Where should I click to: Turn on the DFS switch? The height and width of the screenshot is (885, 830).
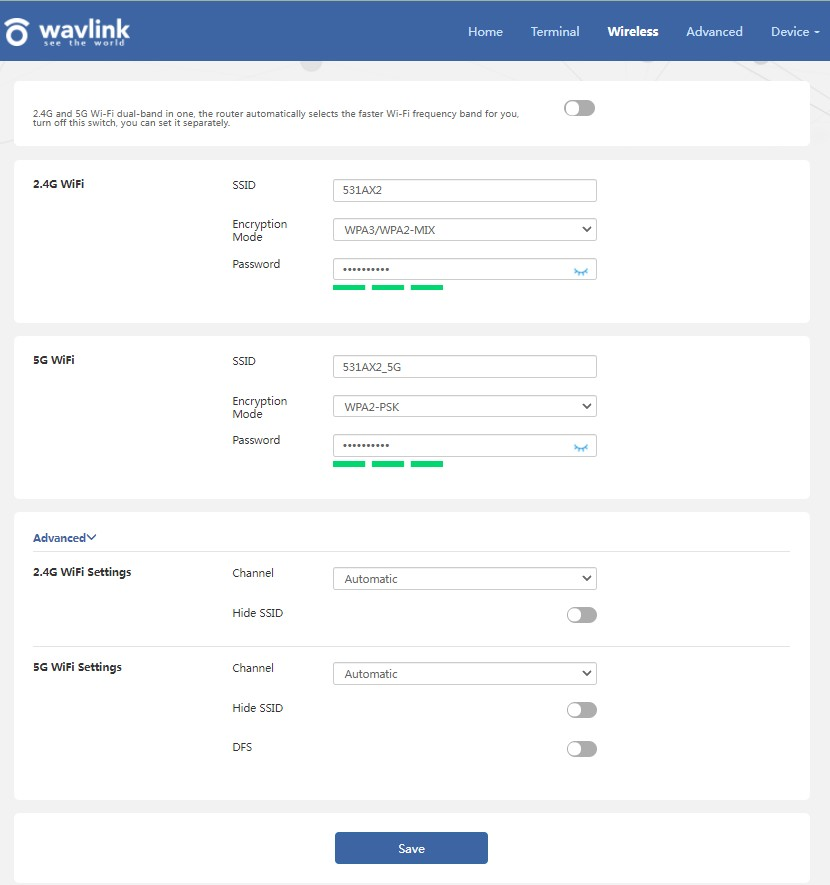tap(581, 749)
